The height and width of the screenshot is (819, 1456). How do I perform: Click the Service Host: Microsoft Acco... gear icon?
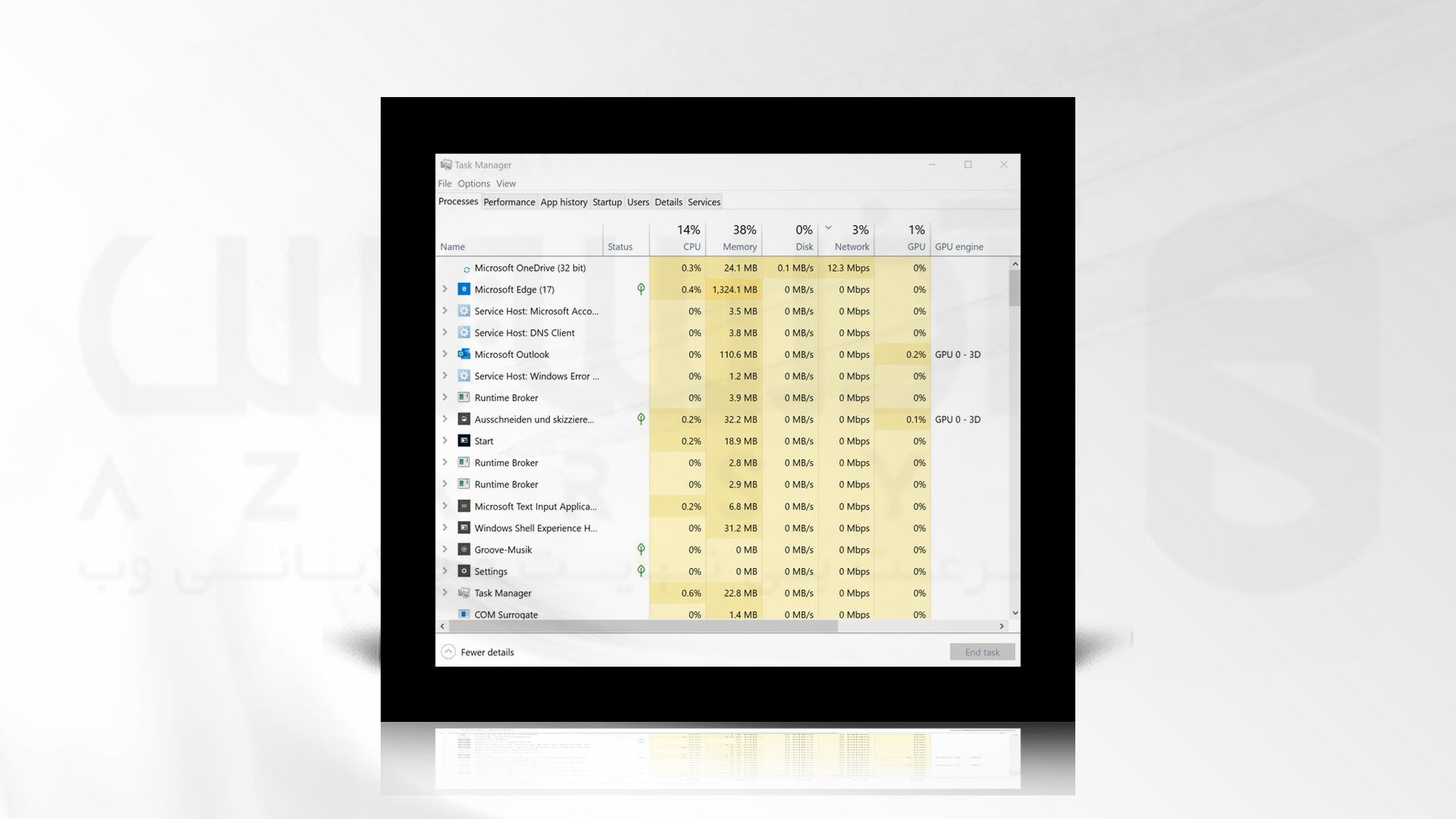[x=464, y=311]
